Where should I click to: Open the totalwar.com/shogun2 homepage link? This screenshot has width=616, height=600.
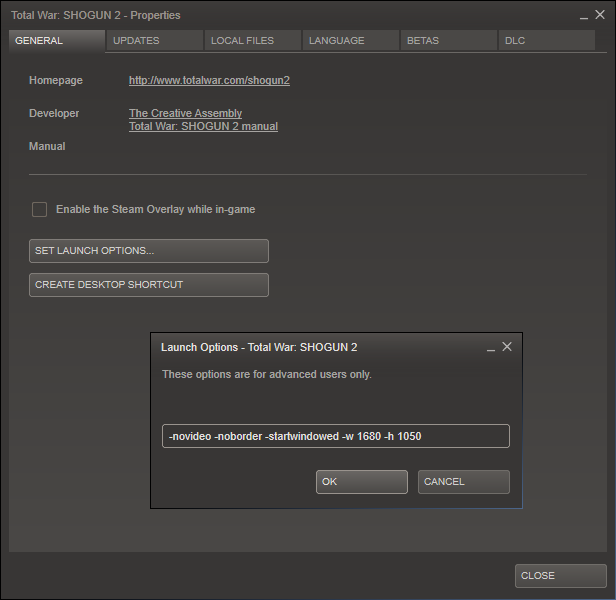pos(209,80)
